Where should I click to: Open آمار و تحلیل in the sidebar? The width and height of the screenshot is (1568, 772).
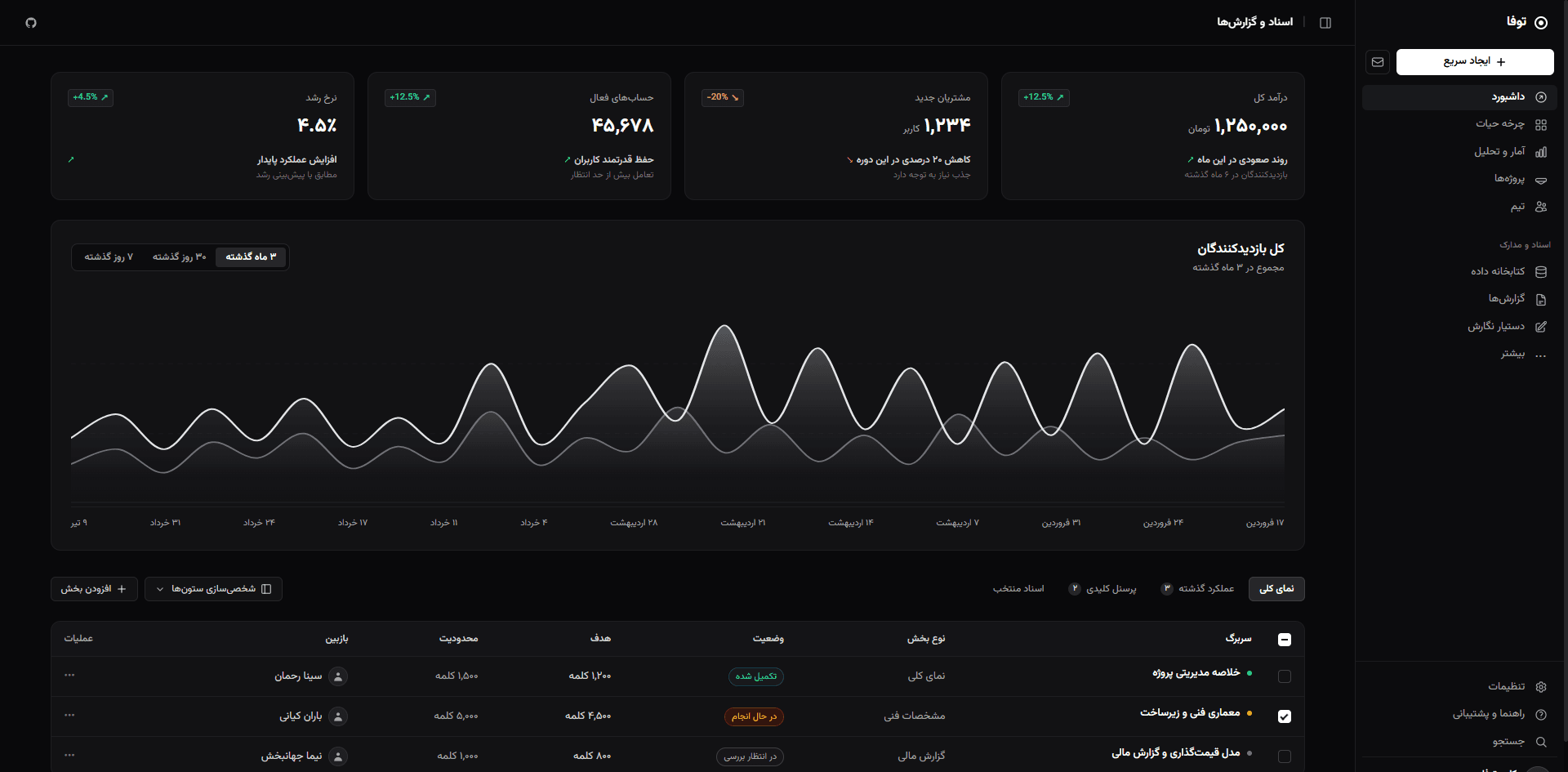click(x=1459, y=152)
